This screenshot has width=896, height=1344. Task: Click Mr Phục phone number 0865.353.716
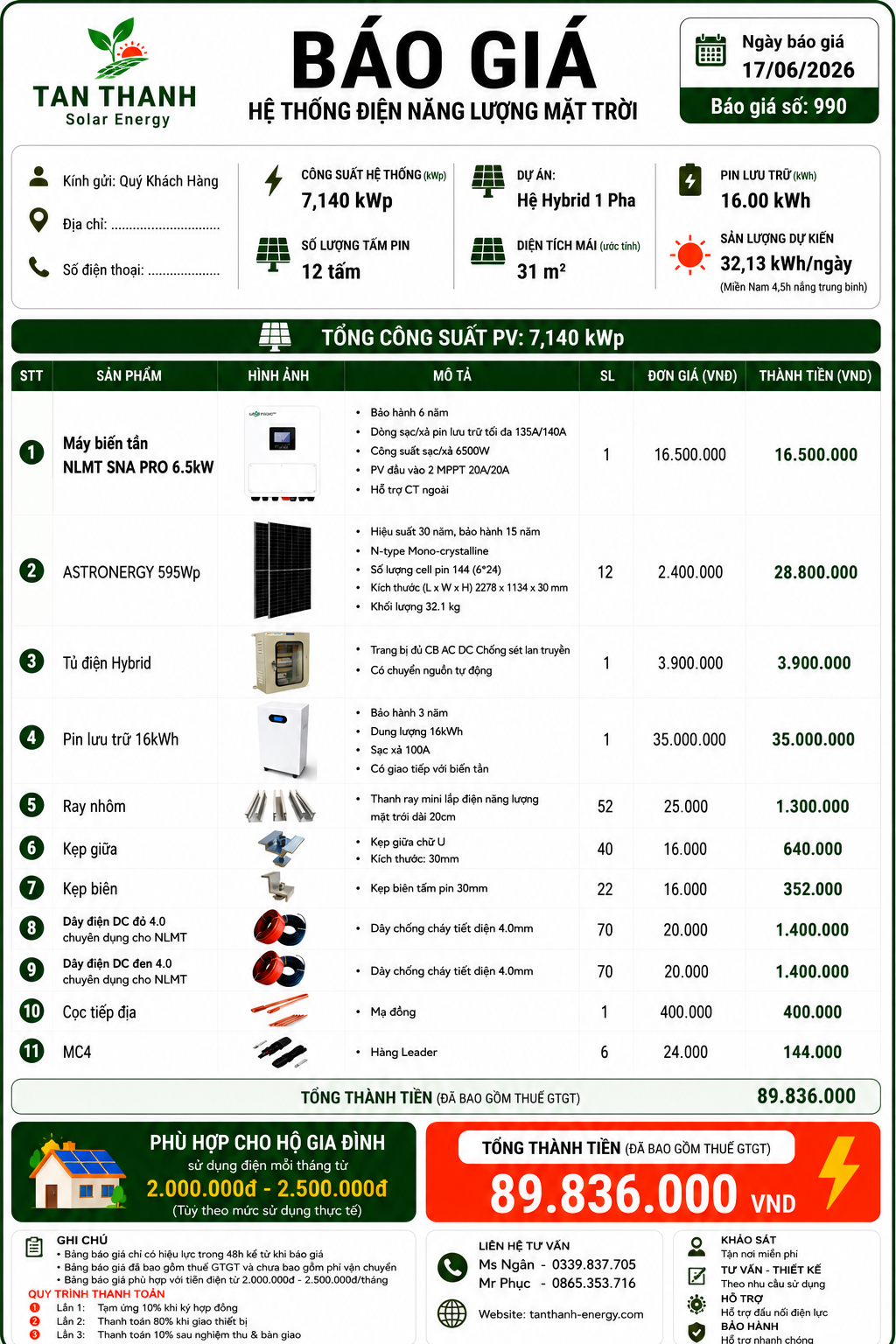(x=594, y=1283)
